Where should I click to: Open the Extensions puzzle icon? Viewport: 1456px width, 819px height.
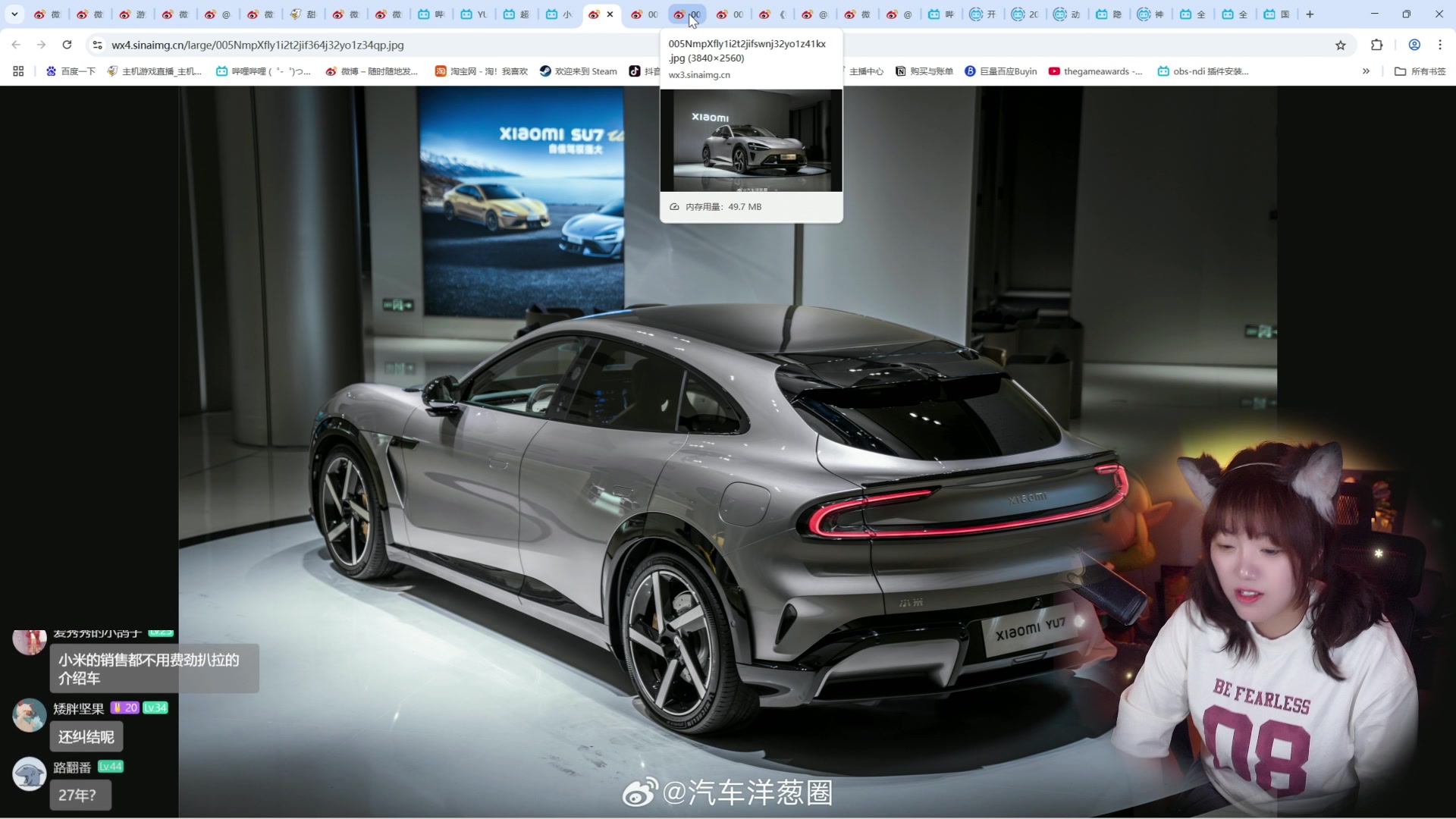tap(1376, 45)
